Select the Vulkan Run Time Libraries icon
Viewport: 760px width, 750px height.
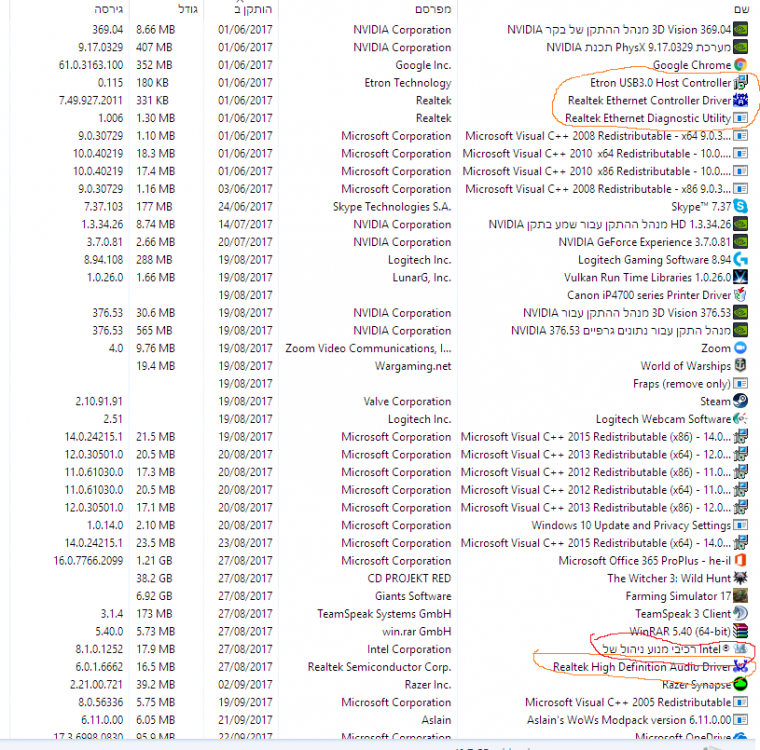[x=740, y=277]
